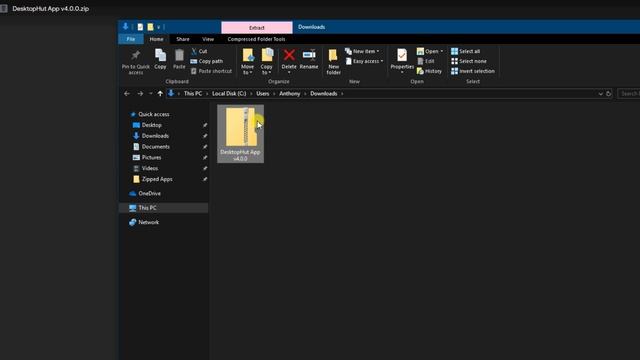Click the Open dropdown in ribbon
Viewport: 640px width, 360px height.
[x=430, y=51]
